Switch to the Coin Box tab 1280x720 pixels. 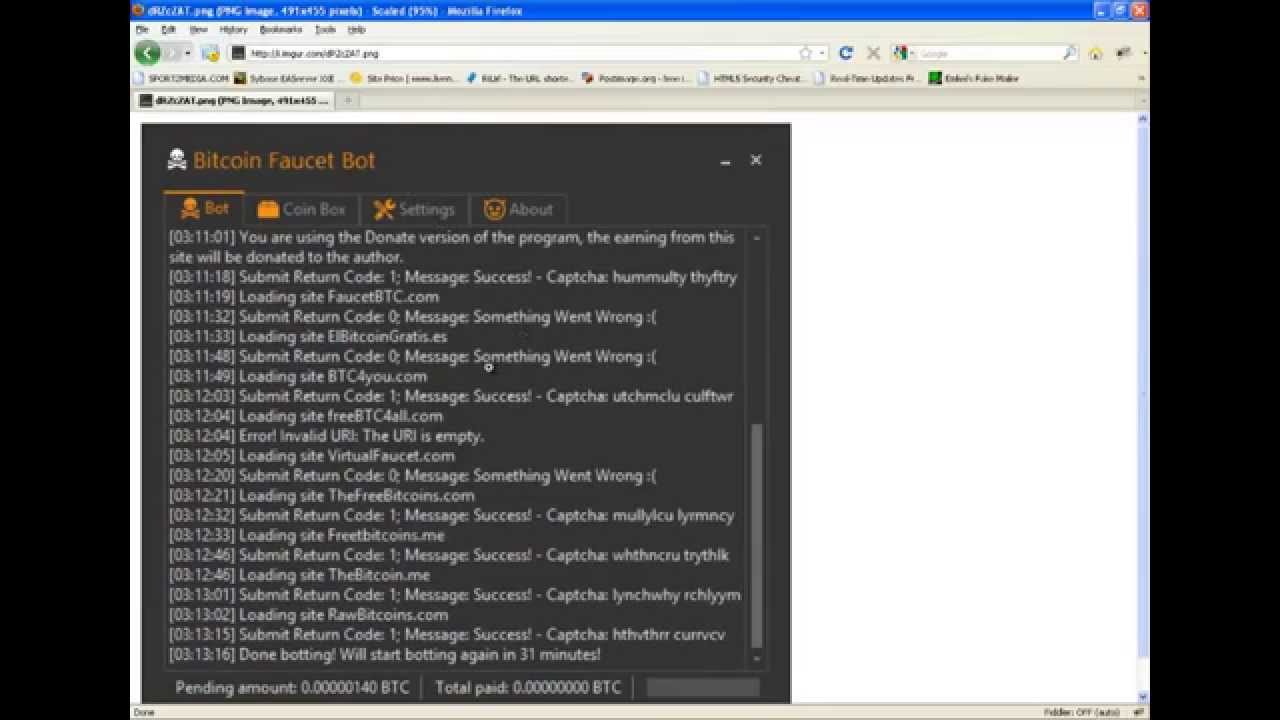tap(301, 209)
